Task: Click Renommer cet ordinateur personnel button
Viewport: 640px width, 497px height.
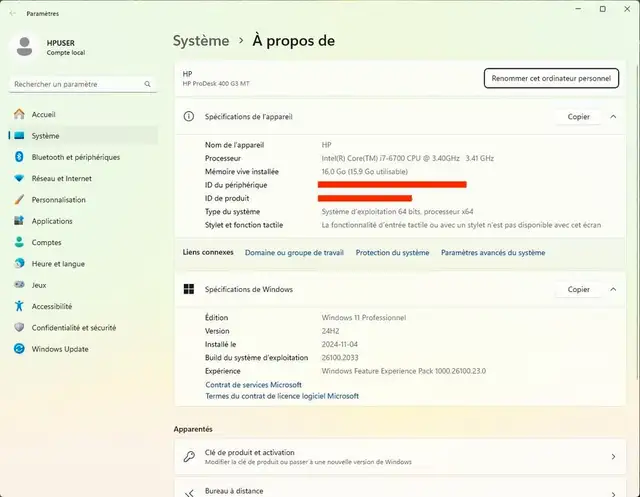Action: click(x=551, y=78)
